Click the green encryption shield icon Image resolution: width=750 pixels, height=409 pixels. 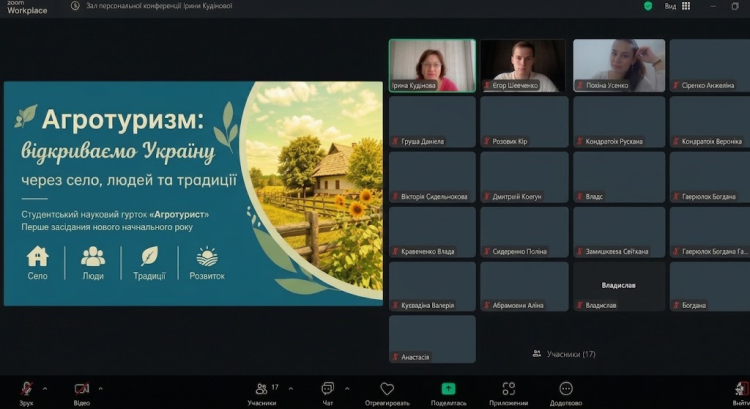click(x=648, y=6)
